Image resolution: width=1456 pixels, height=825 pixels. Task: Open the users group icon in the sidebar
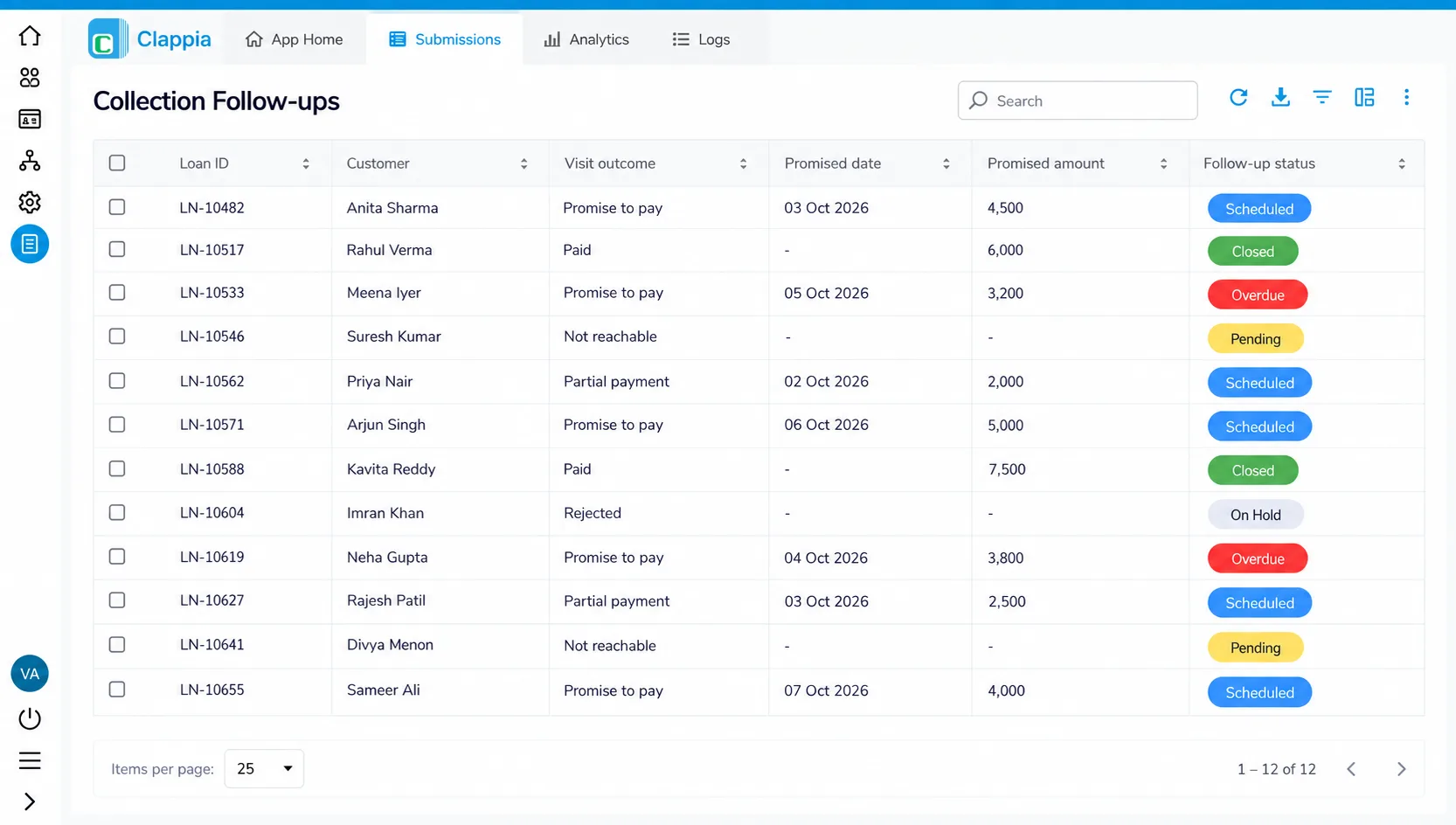click(x=30, y=78)
